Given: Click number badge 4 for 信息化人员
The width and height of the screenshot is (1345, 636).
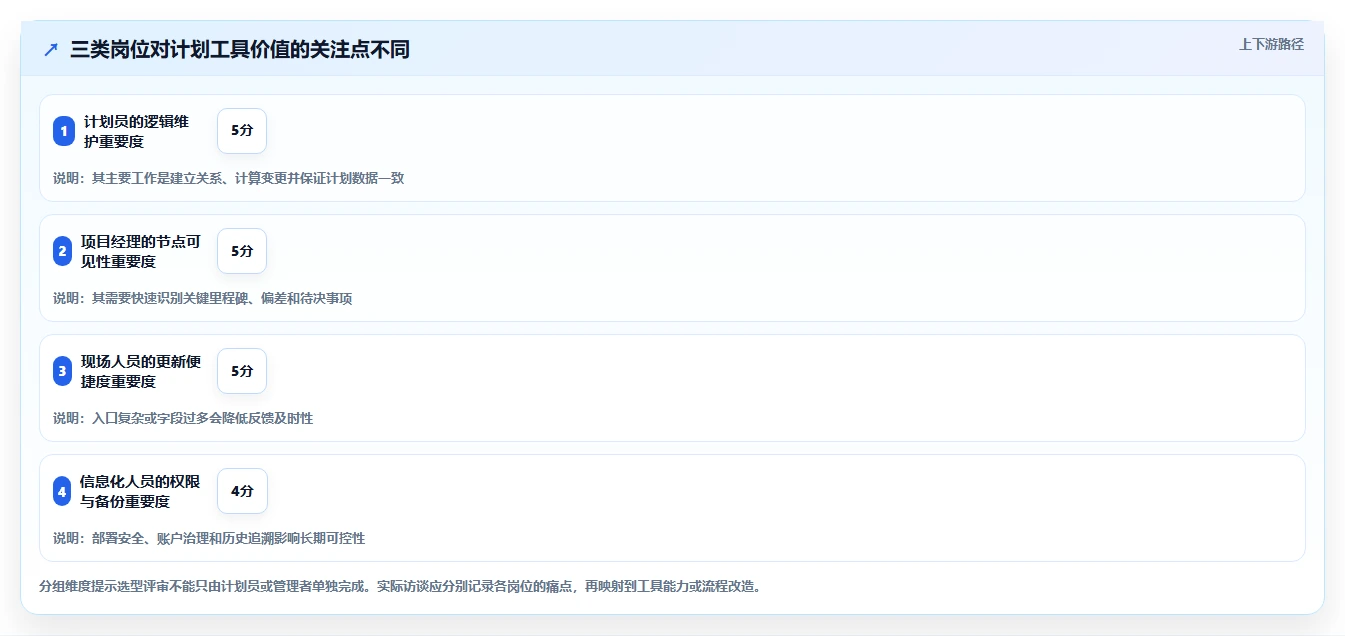Looking at the screenshot, I should [x=62, y=491].
